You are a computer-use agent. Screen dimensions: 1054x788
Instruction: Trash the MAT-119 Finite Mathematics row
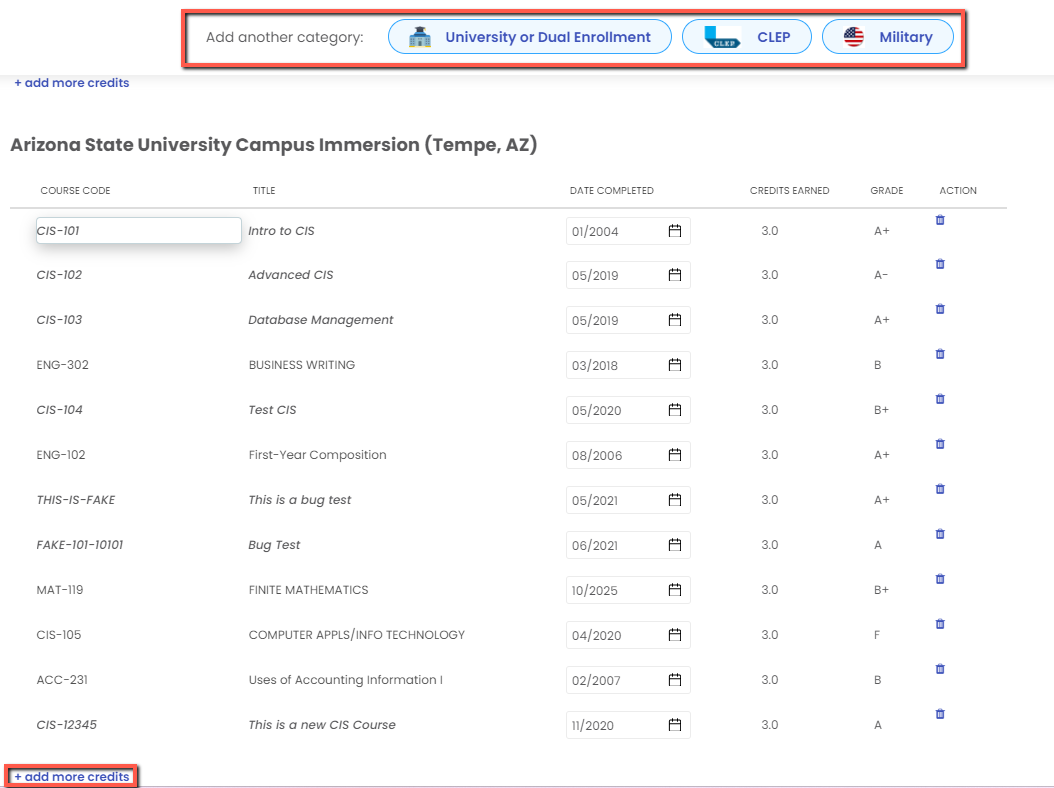tap(939, 579)
